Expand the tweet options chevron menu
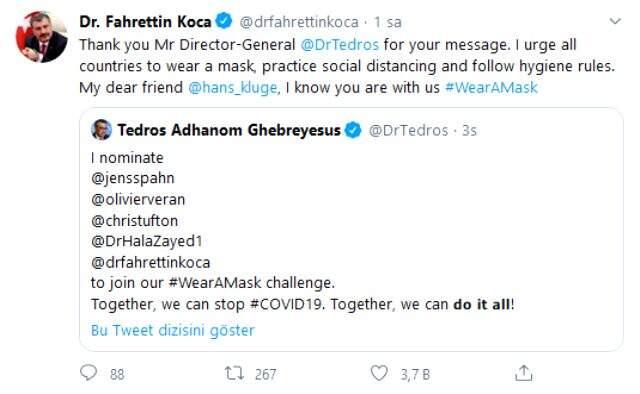640x394 pixels. 615,21
